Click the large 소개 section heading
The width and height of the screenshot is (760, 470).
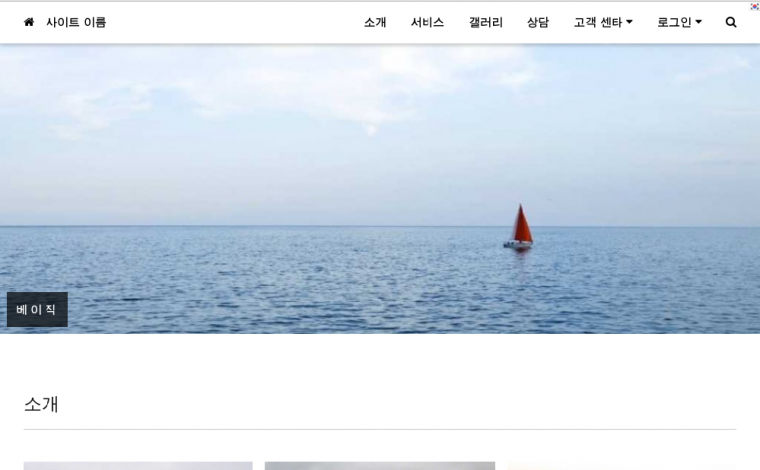[x=41, y=404]
